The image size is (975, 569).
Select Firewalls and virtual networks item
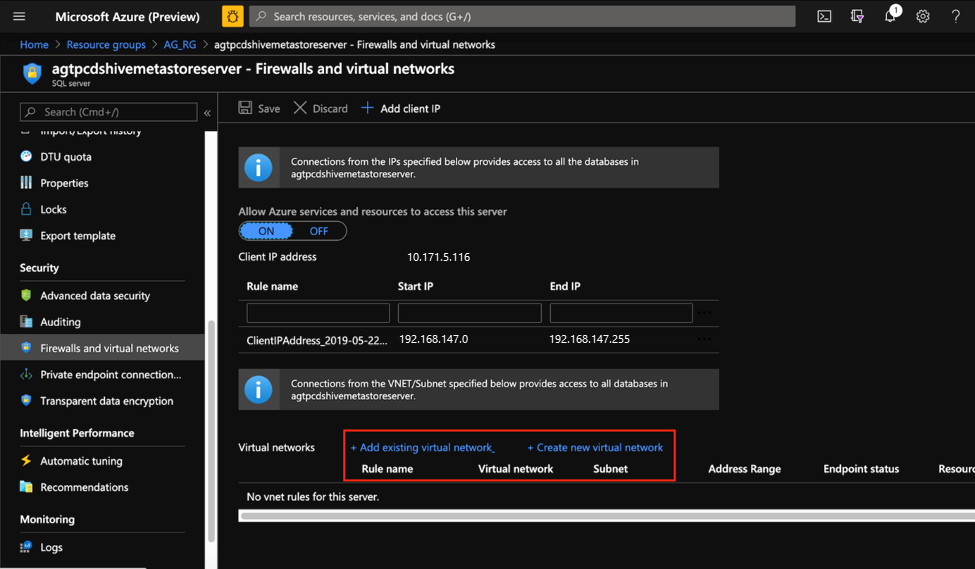point(102,348)
